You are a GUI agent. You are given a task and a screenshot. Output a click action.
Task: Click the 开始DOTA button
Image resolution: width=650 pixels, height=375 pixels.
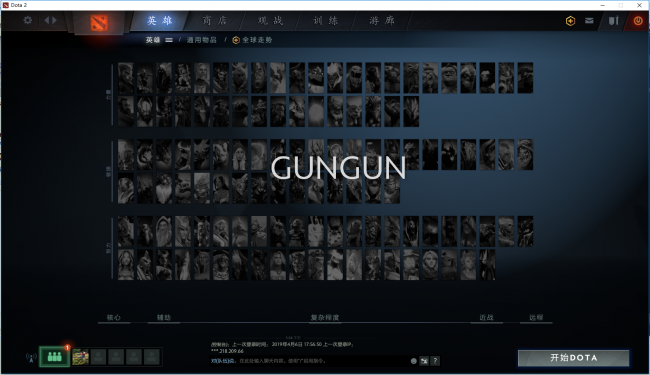(x=574, y=358)
